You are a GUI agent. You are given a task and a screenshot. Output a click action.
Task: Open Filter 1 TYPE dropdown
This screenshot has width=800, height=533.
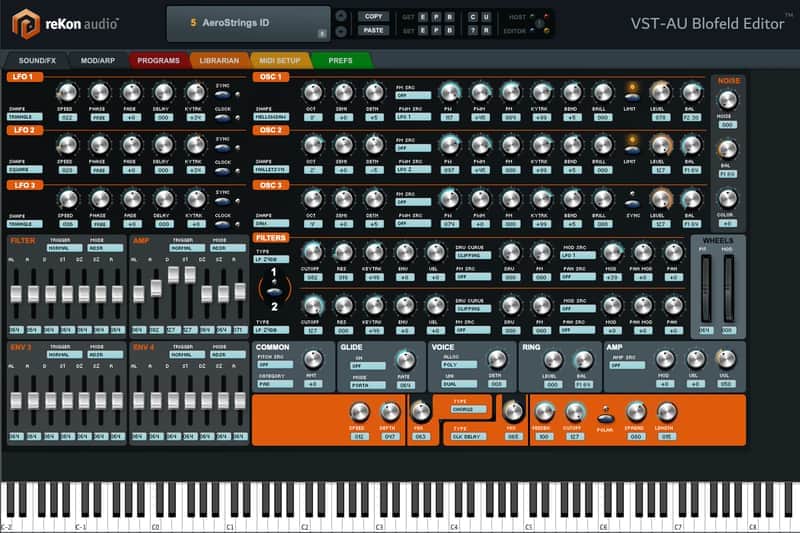coord(271,260)
